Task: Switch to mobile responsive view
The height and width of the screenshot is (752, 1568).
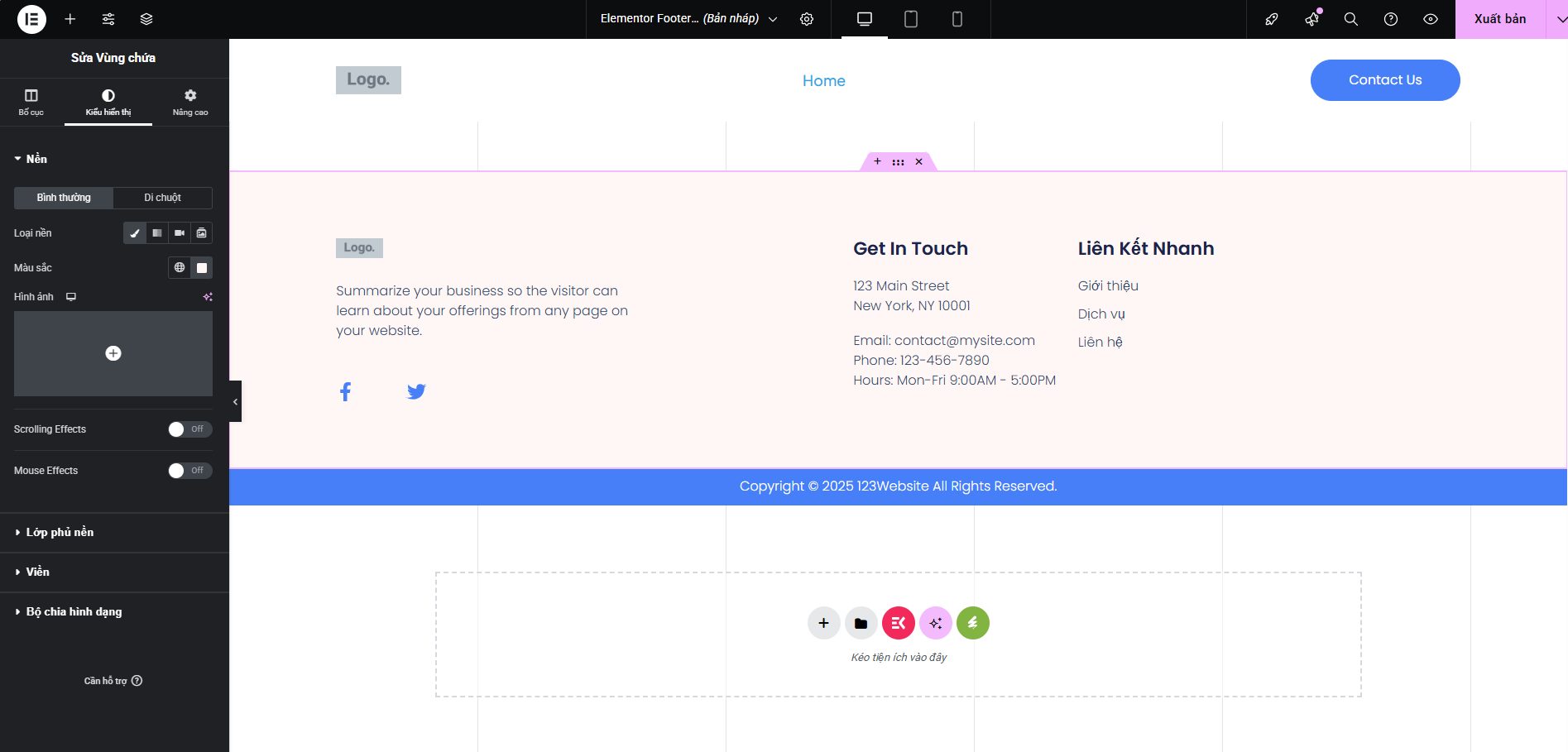Action: (x=957, y=19)
